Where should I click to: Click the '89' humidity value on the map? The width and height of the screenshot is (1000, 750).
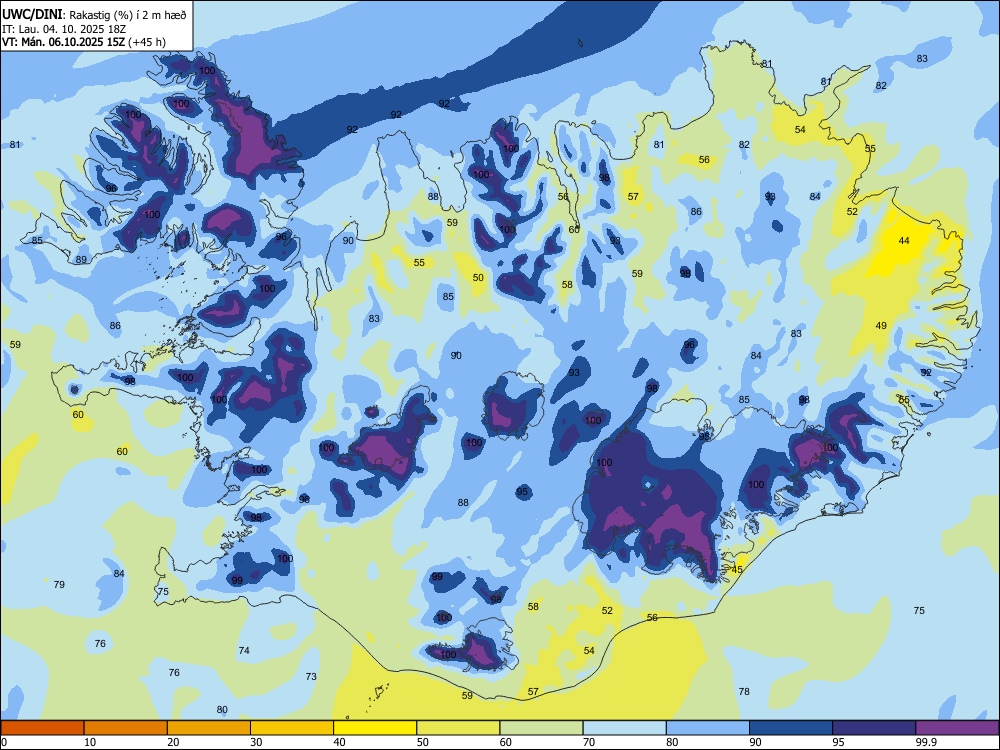click(x=81, y=260)
